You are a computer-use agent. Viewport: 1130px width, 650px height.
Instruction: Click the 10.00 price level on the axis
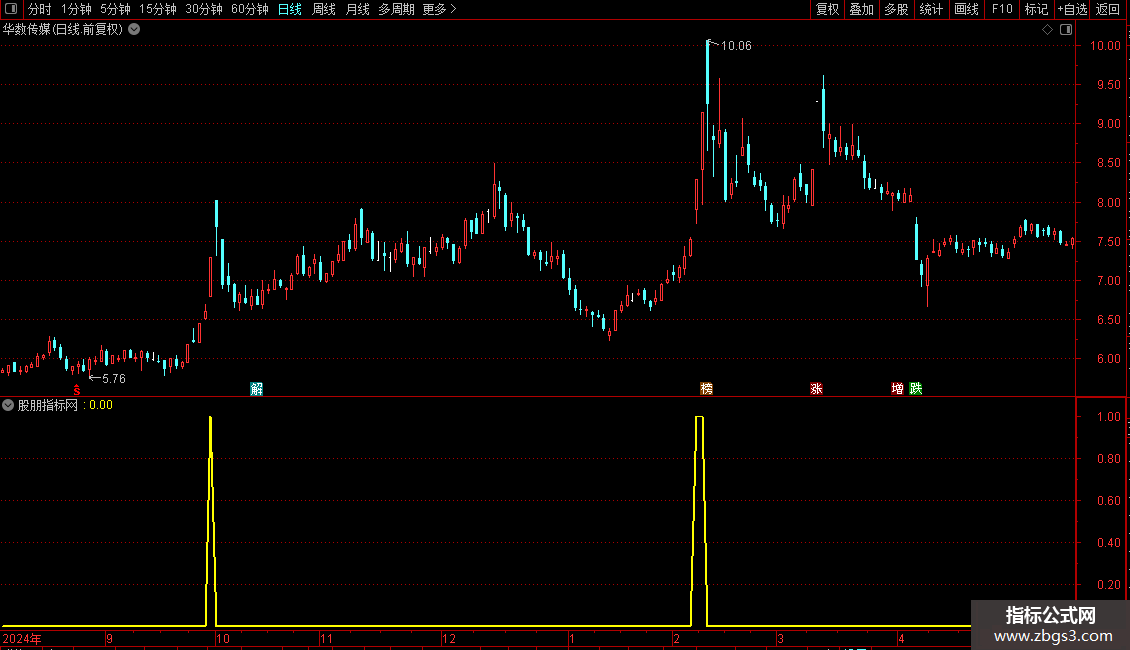(x=1105, y=45)
